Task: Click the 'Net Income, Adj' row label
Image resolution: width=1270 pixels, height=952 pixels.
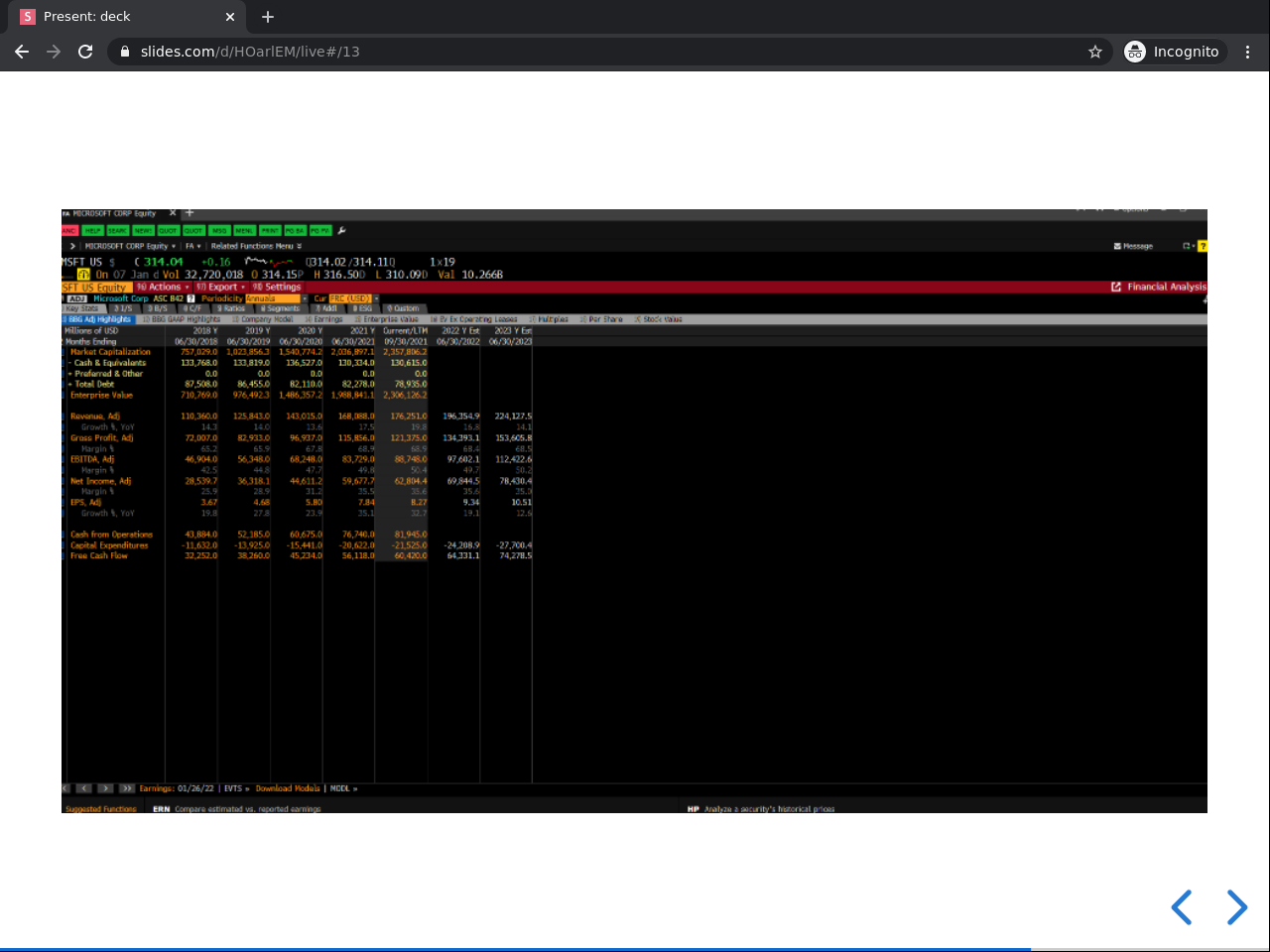Action: 100,481
